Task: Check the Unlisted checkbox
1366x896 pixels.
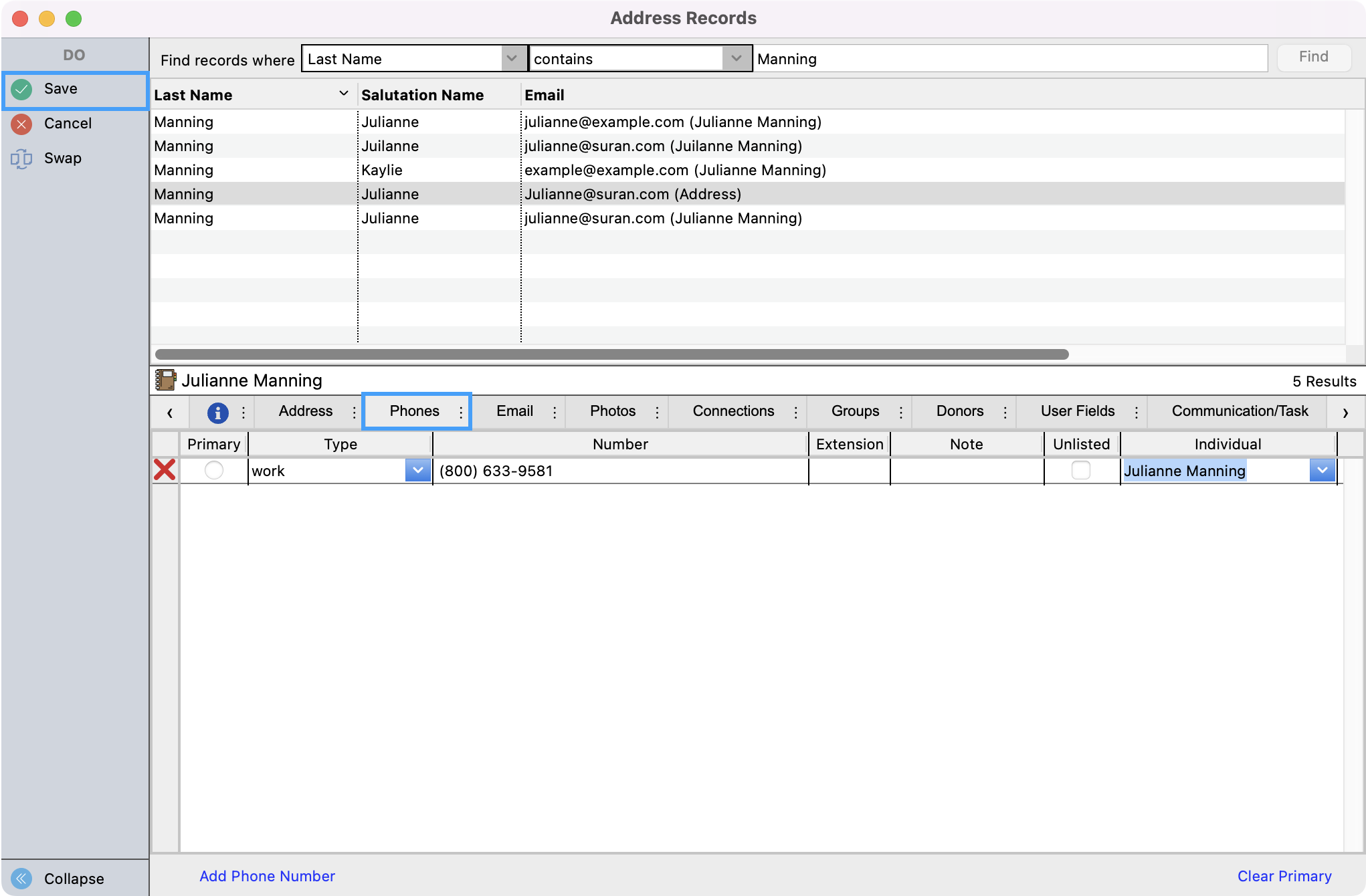Action: (1080, 470)
